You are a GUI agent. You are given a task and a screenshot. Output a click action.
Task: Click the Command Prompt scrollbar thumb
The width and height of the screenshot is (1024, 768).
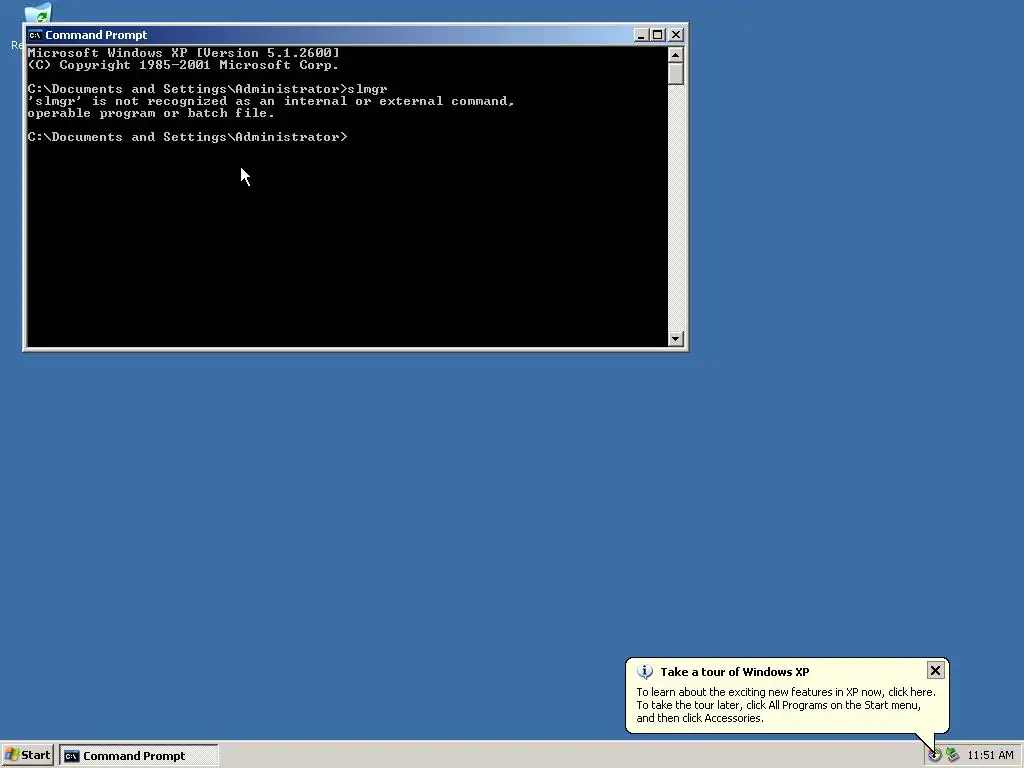[x=676, y=74]
